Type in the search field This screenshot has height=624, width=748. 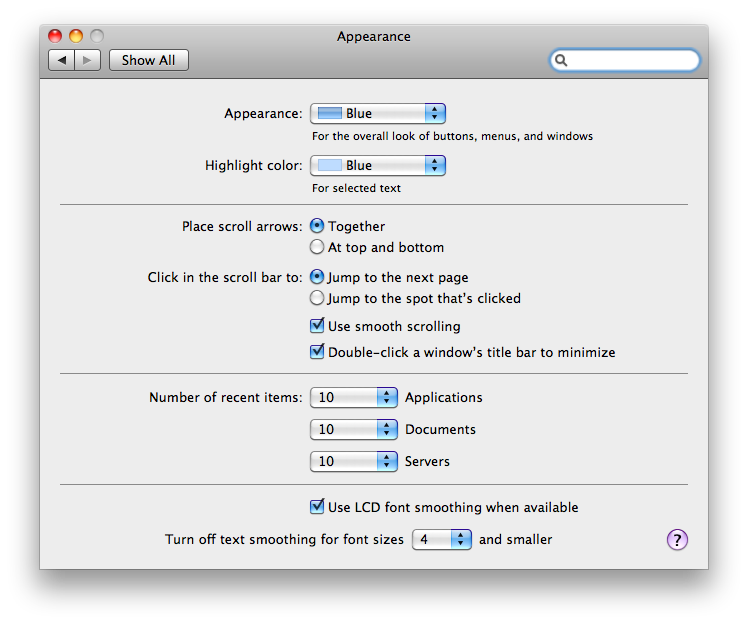pyautogui.click(x=632, y=60)
